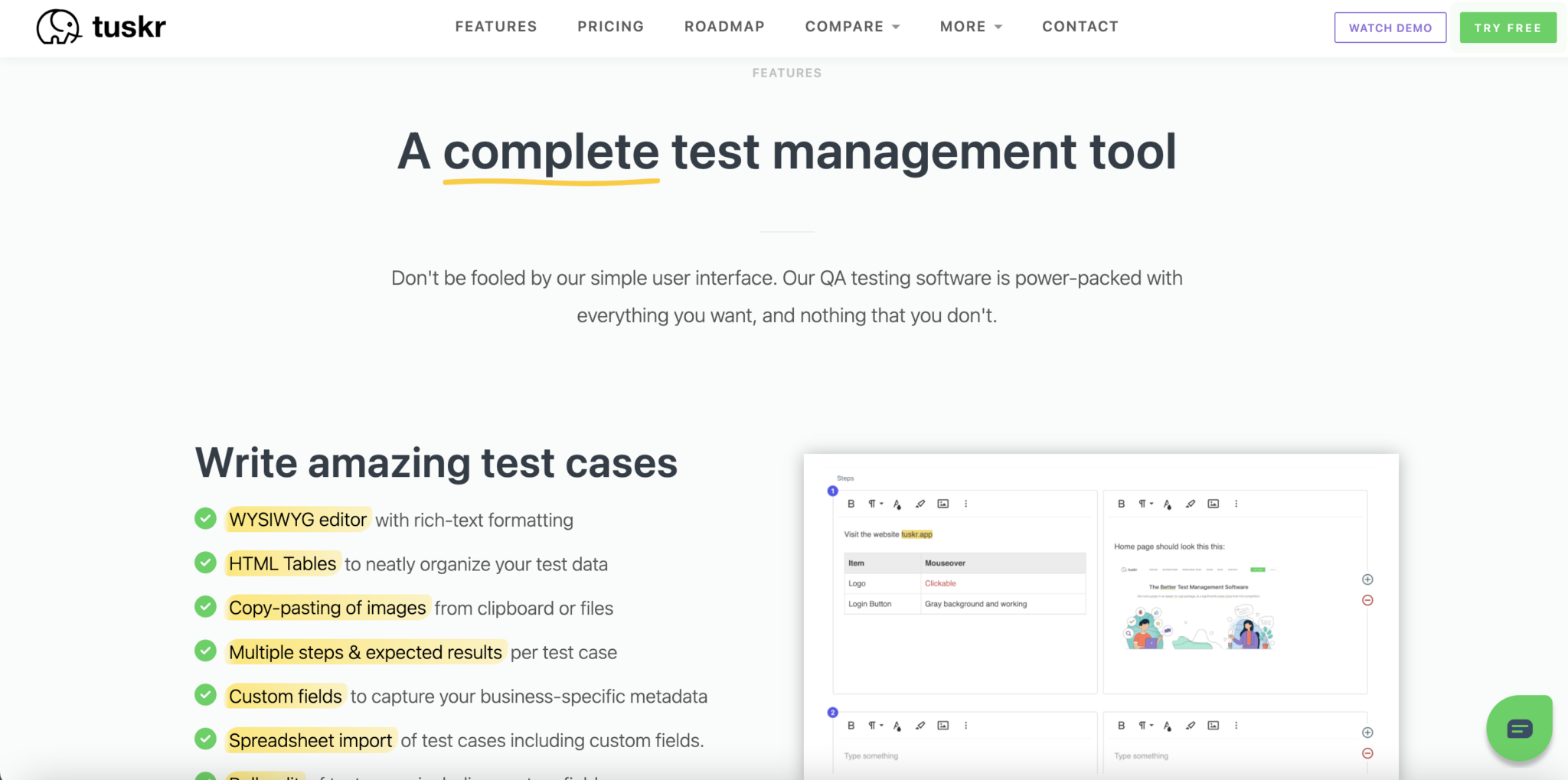Viewport: 1568px width, 780px height.
Task: Click the "Copy-pasting of images" text
Action: [x=327, y=608]
